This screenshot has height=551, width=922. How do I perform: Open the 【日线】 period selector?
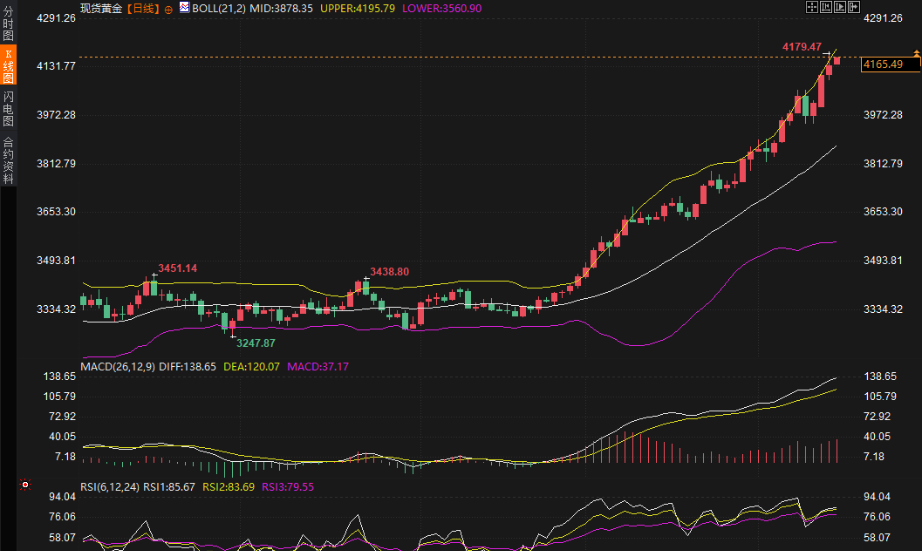(142, 8)
